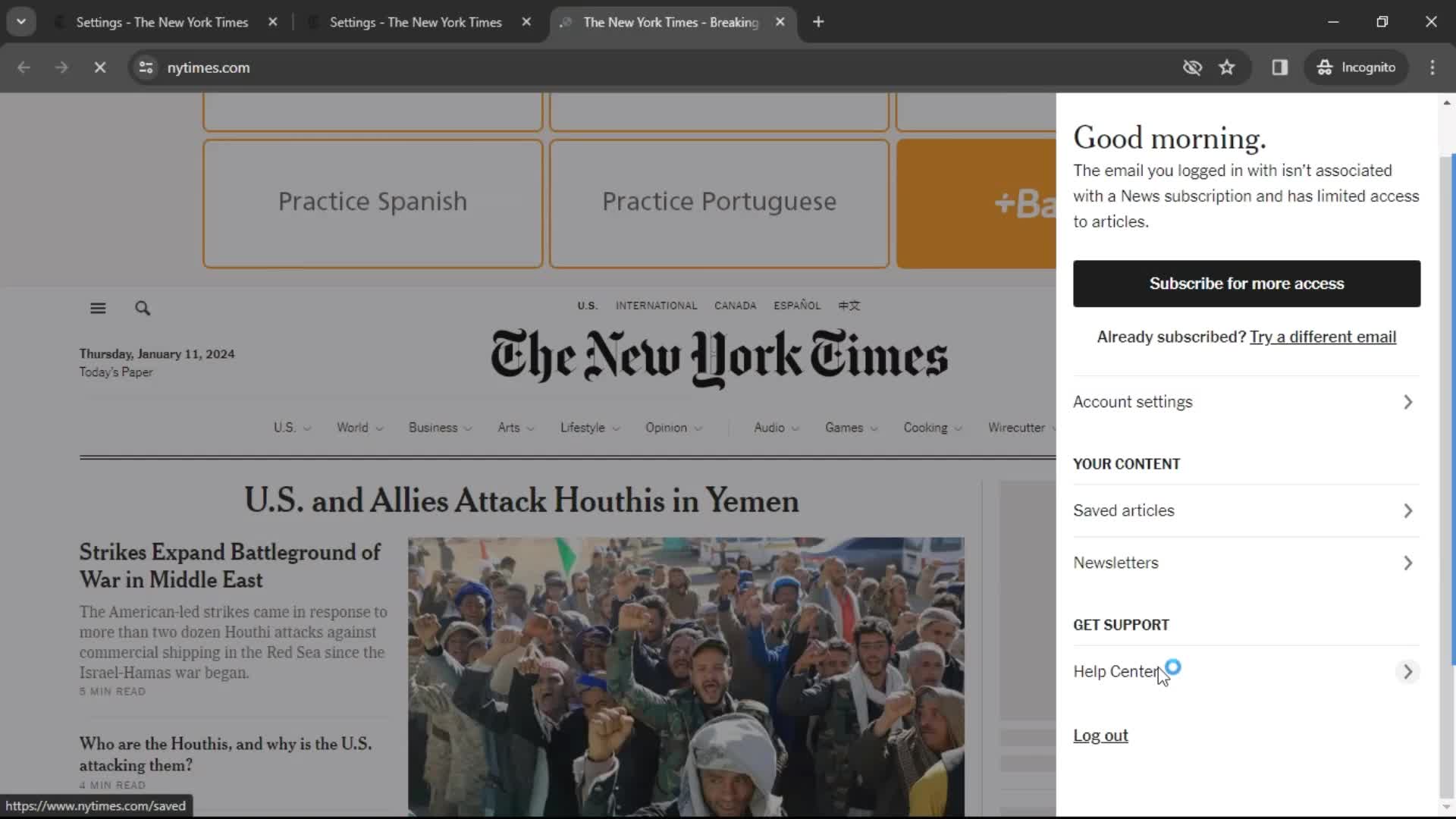Click the NYT hamburger menu icon
The height and width of the screenshot is (819, 1456).
(x=98, y=308)
